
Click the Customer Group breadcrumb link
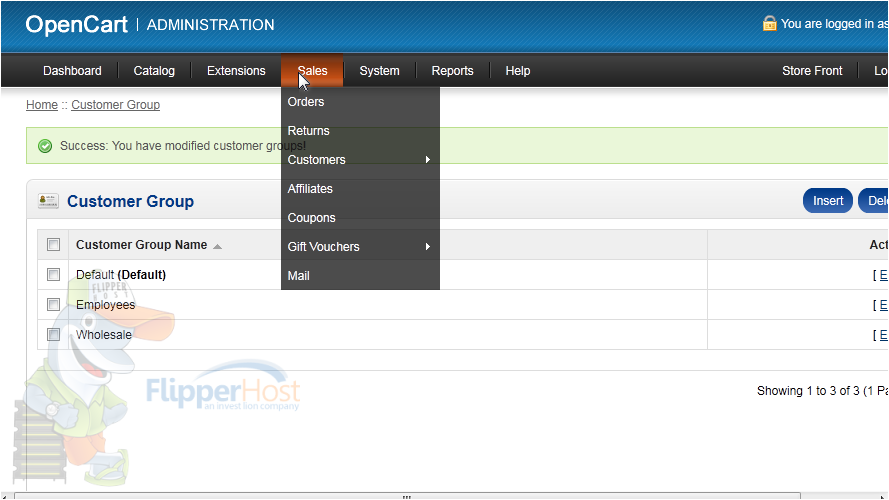coord(116,105)
